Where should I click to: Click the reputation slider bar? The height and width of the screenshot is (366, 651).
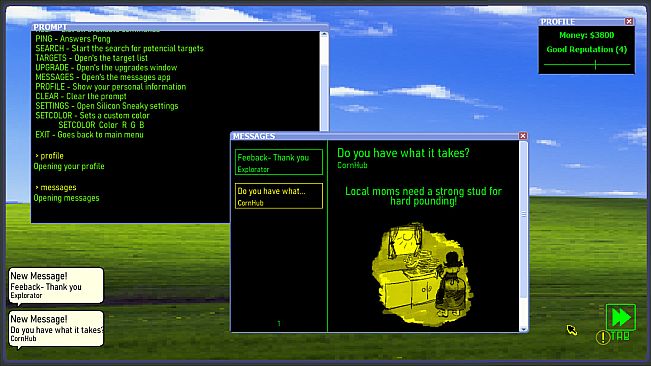pyautogui.click(x=587, y=65)
